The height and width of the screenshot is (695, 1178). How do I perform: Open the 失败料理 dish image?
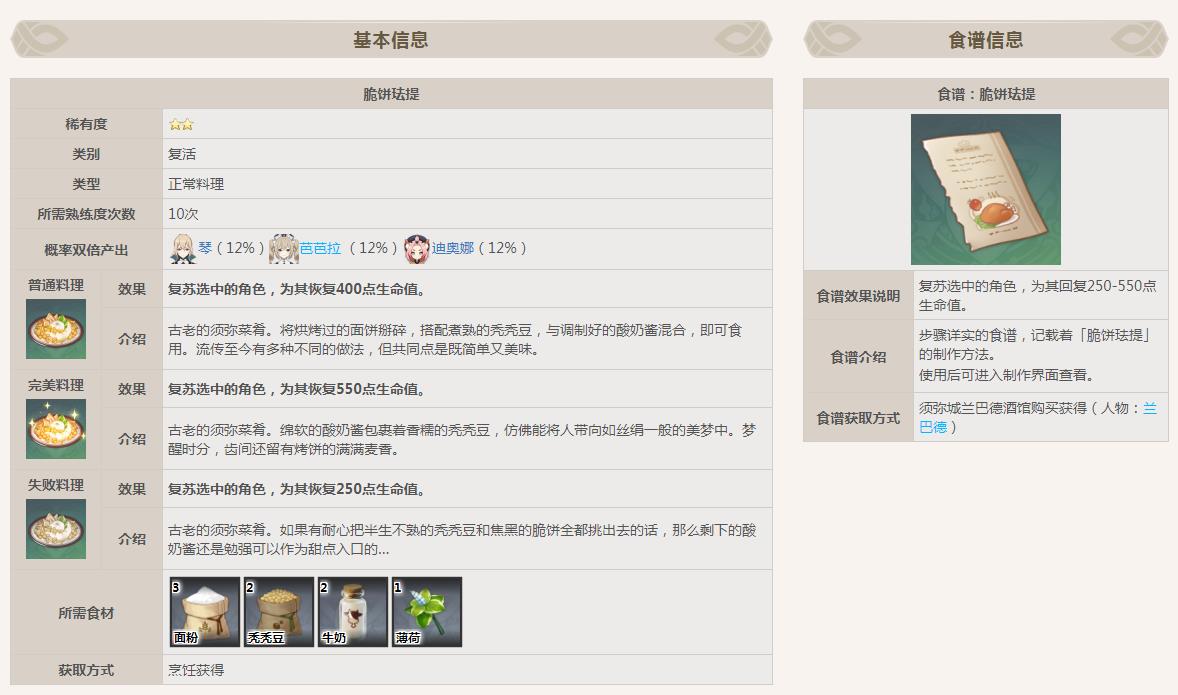coord(56,529)
